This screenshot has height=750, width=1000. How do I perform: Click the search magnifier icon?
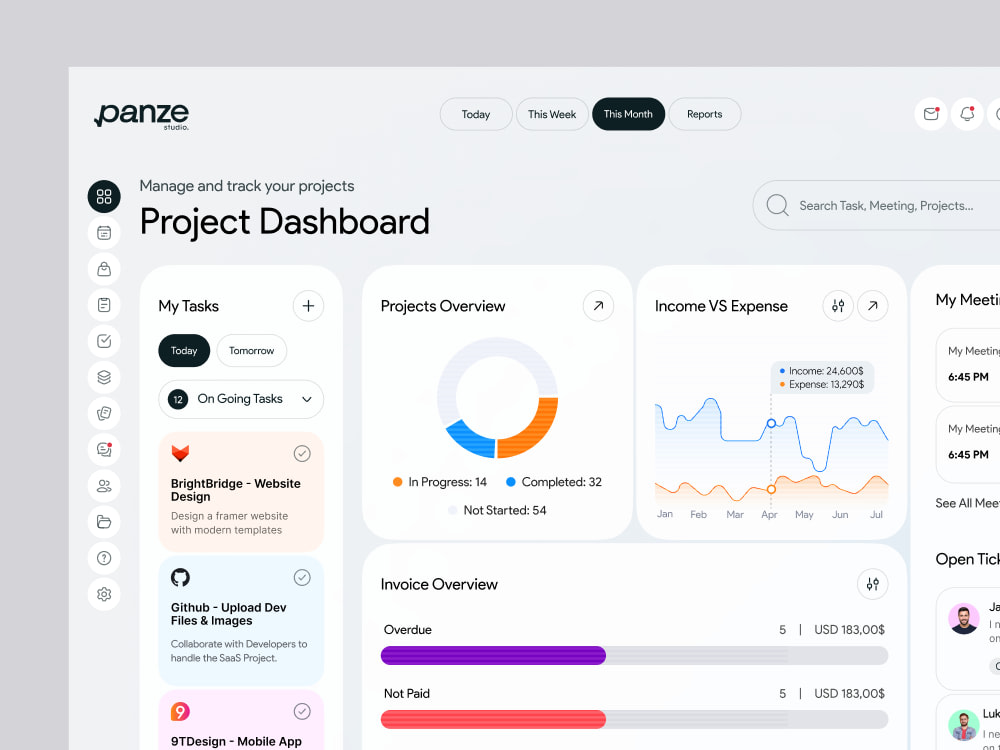coord(777,205)
